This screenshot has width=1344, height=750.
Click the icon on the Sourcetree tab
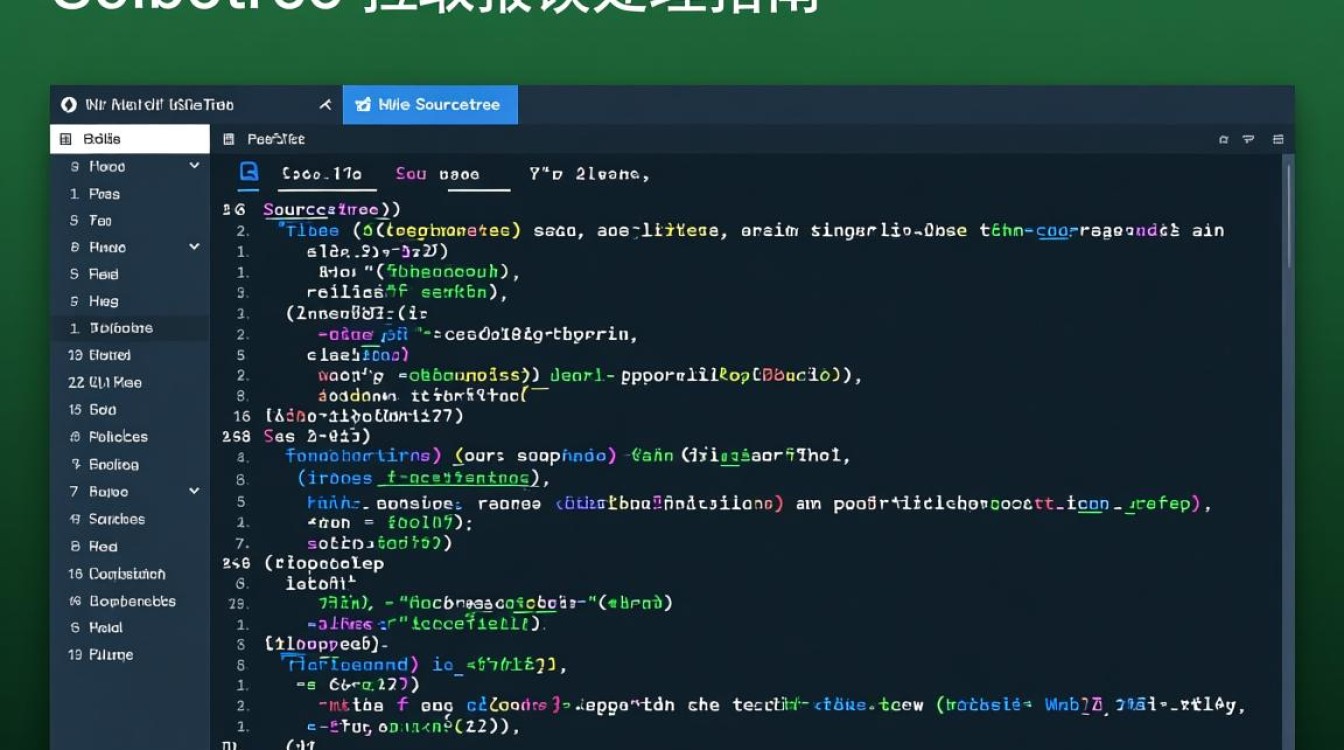[363, 105]
